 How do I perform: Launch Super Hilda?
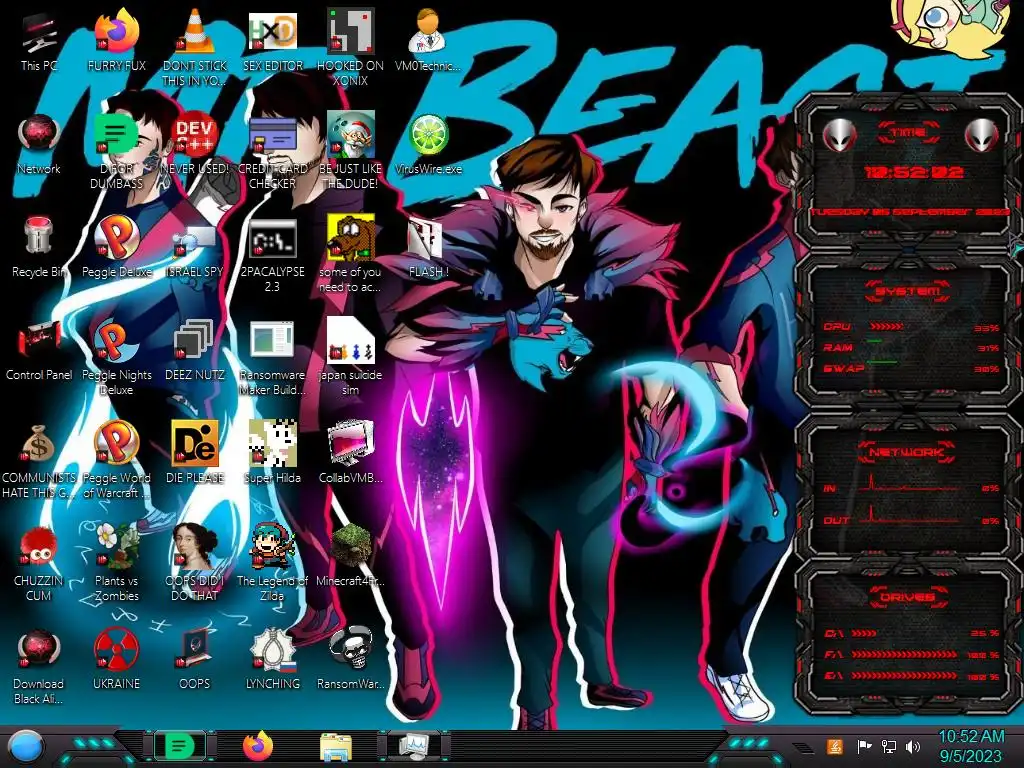pyautogui.click(x=273, y=454)
